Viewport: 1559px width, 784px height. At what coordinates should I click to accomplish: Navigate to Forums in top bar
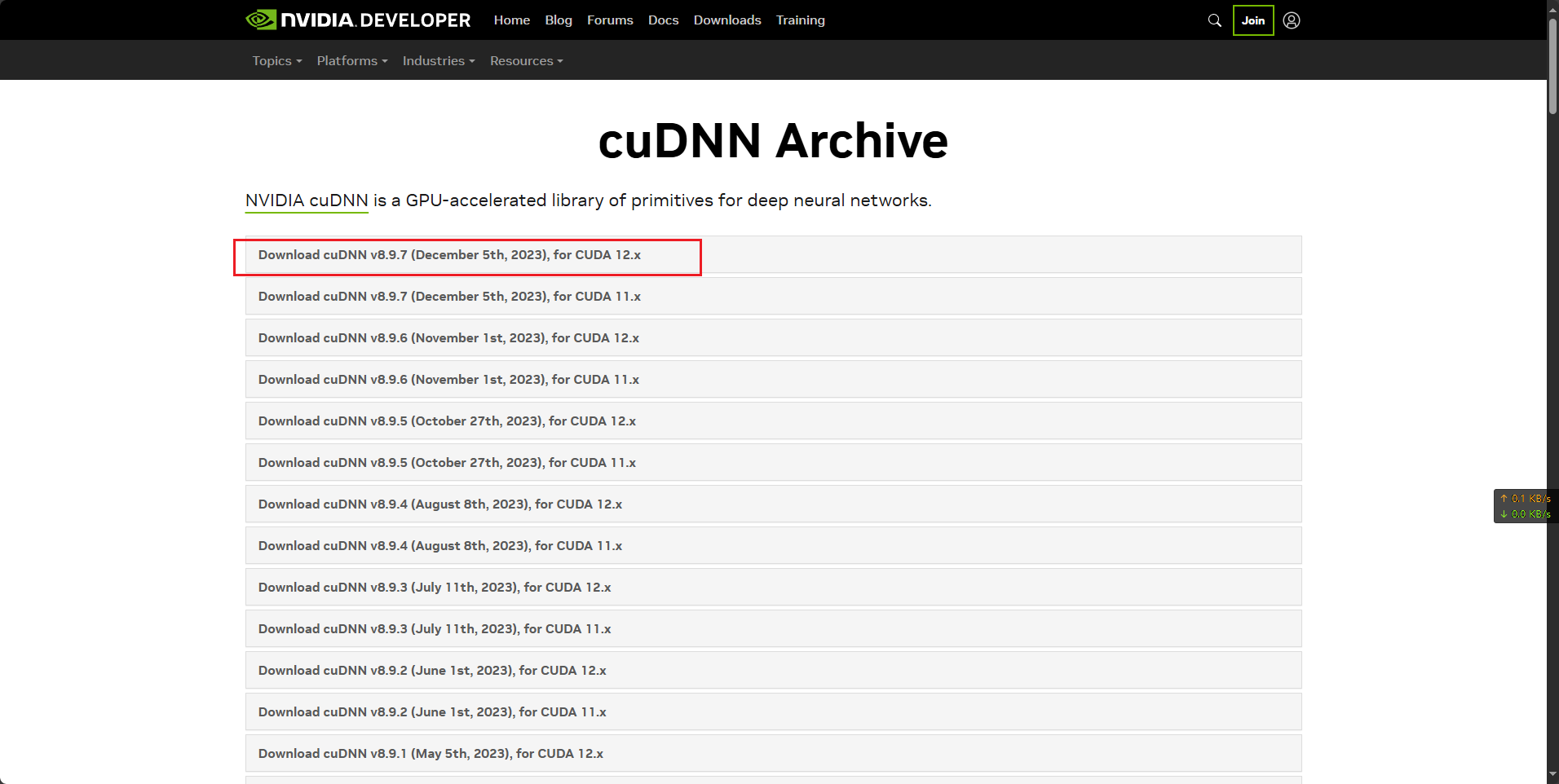(609, 20)
